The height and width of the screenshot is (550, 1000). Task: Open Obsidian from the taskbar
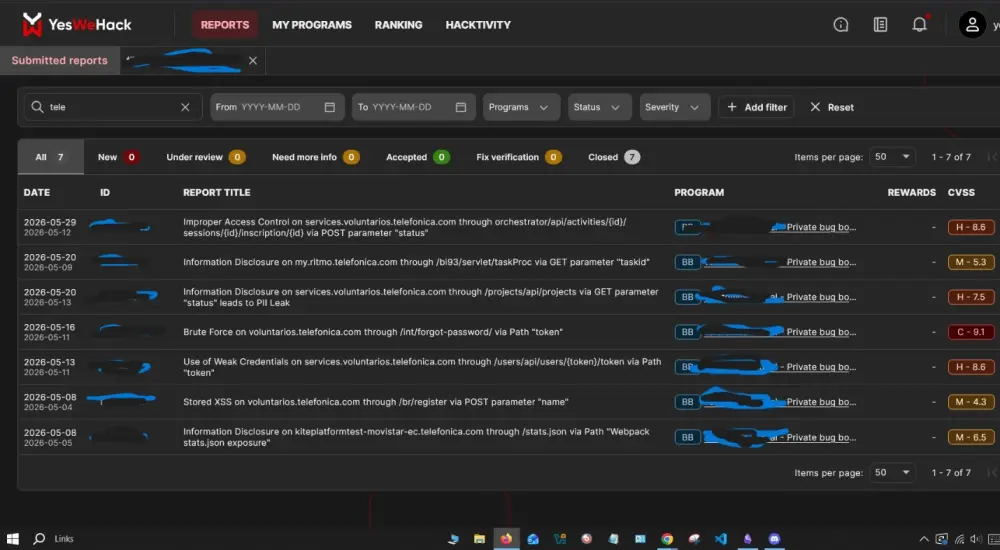pos(747,539)
